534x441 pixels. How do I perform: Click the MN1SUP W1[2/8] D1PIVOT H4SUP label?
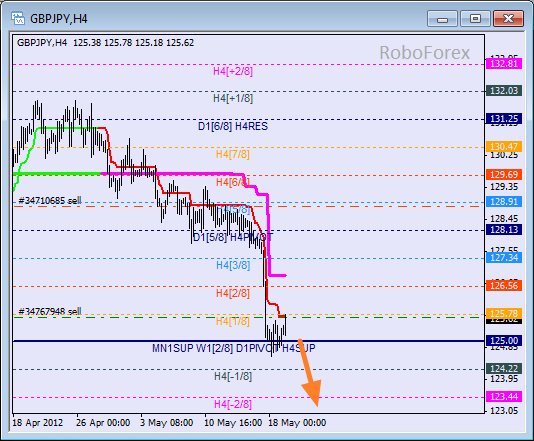coord(234,348)
